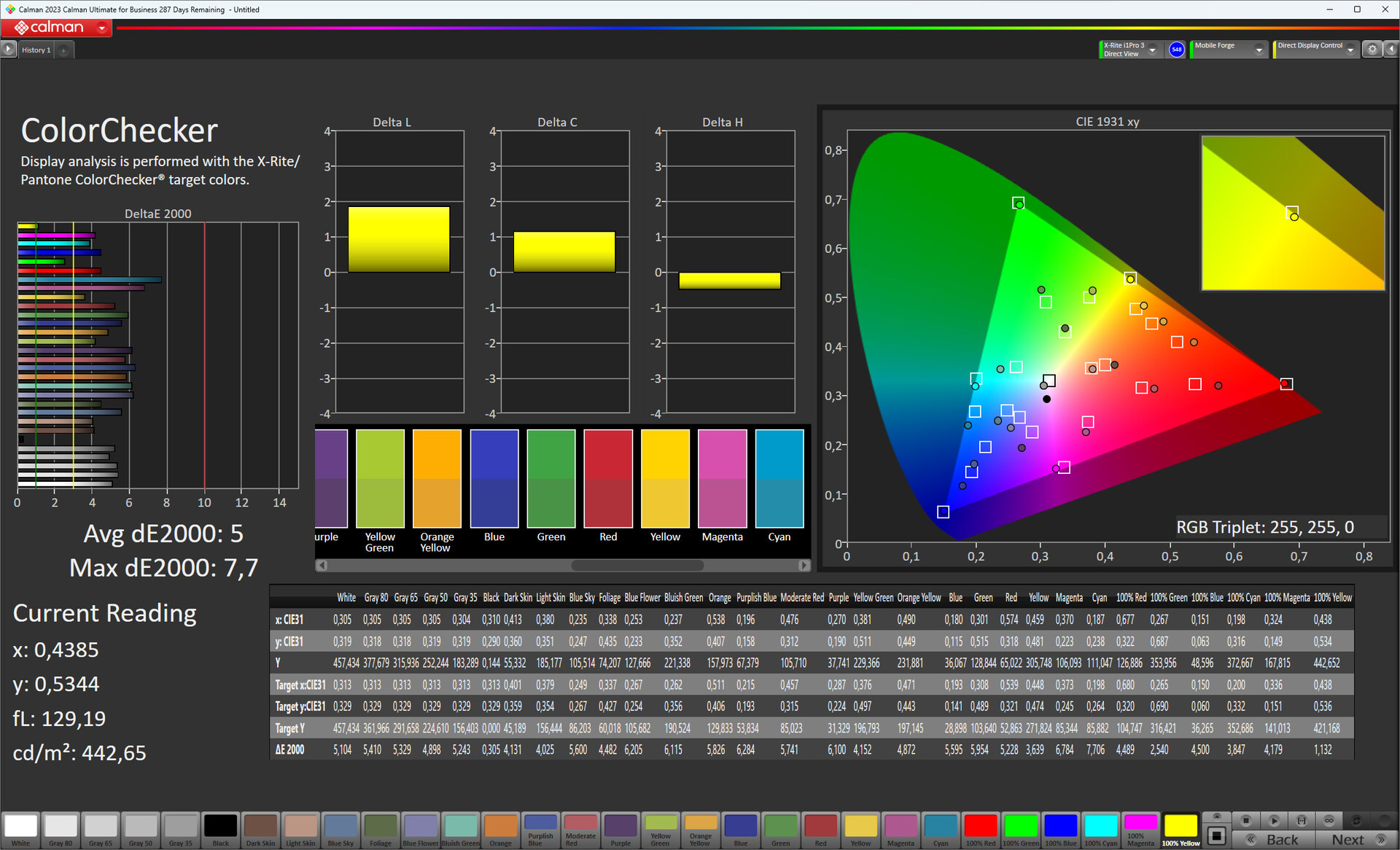Go to the Next page
The image size is (1400, 850).
point(1358,839)
